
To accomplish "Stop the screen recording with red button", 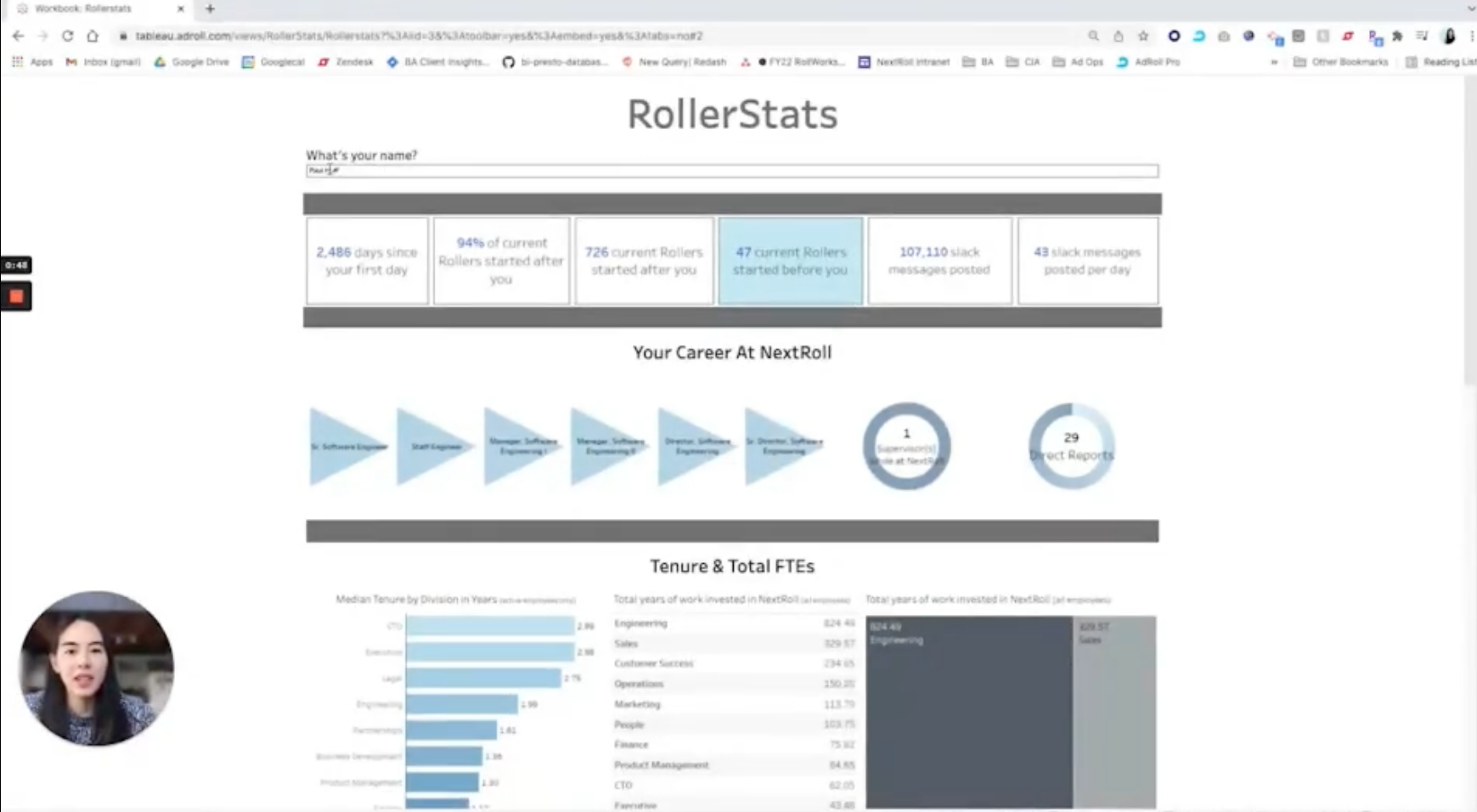I will coord(16,296).
